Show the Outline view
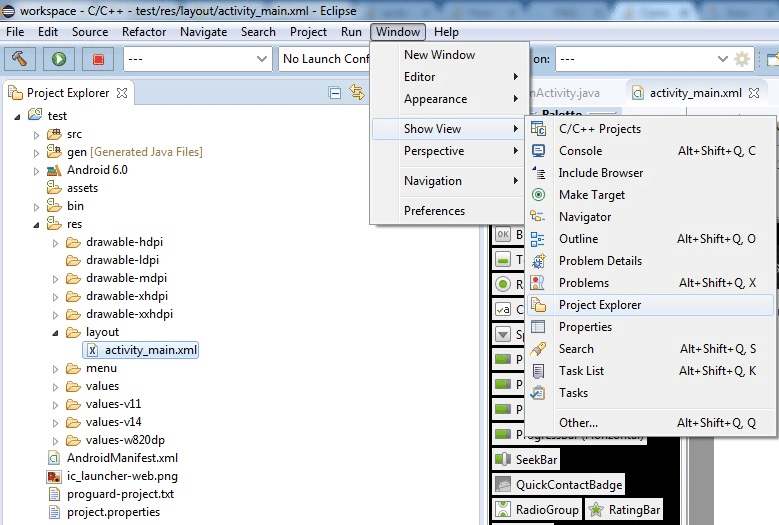This screenshot has height=525, width=779. (x=650, y=238)
